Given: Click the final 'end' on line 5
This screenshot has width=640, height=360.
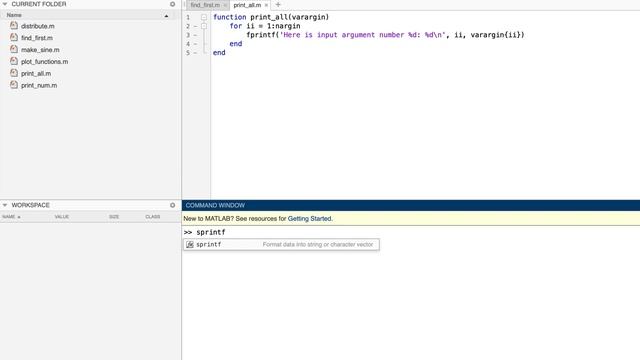Looking at the screenshot, I should 219,53.
